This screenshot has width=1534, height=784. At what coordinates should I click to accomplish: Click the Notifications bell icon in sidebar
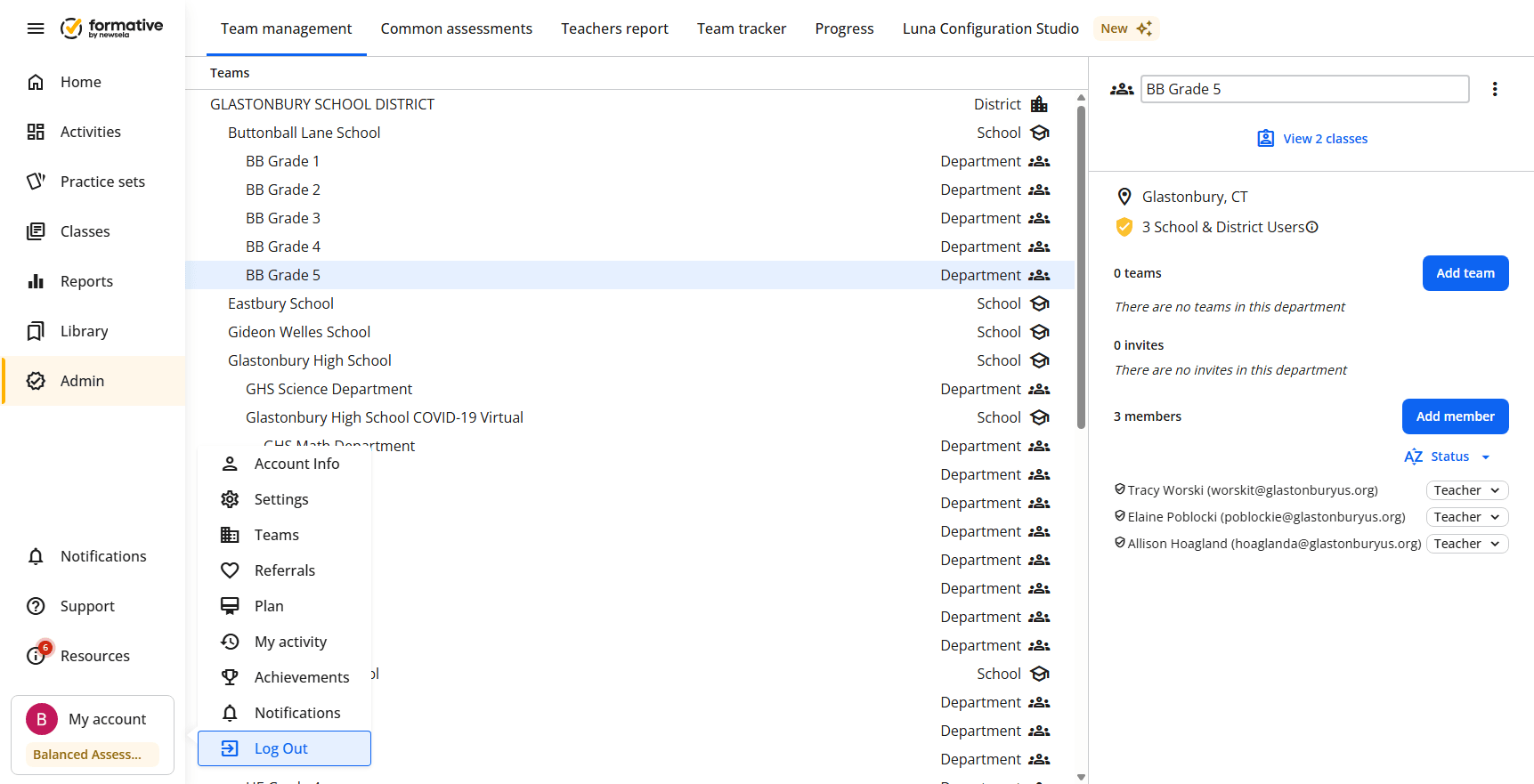[36, 556]
